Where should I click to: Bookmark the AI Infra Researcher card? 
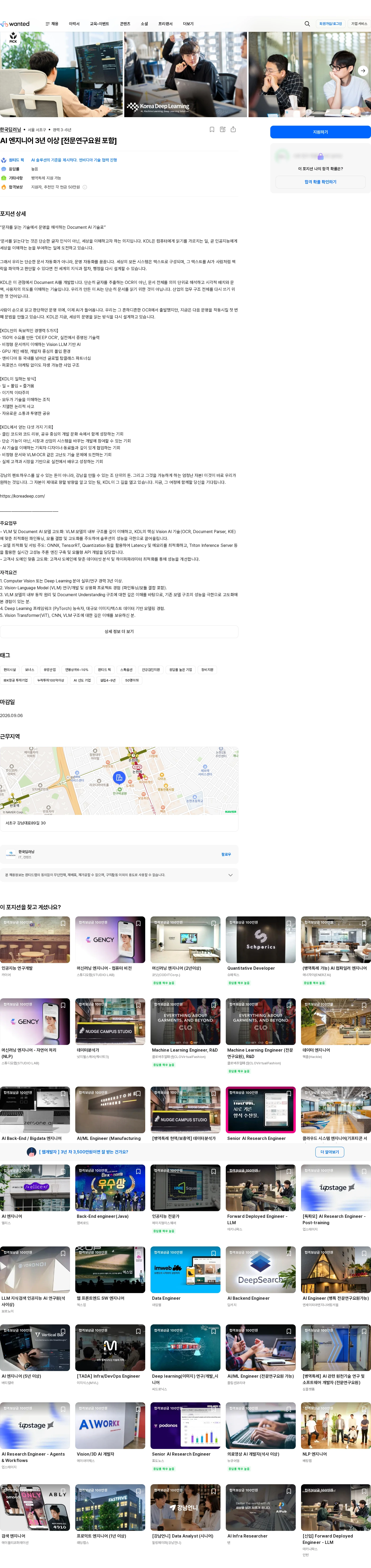coord(289,1491)
